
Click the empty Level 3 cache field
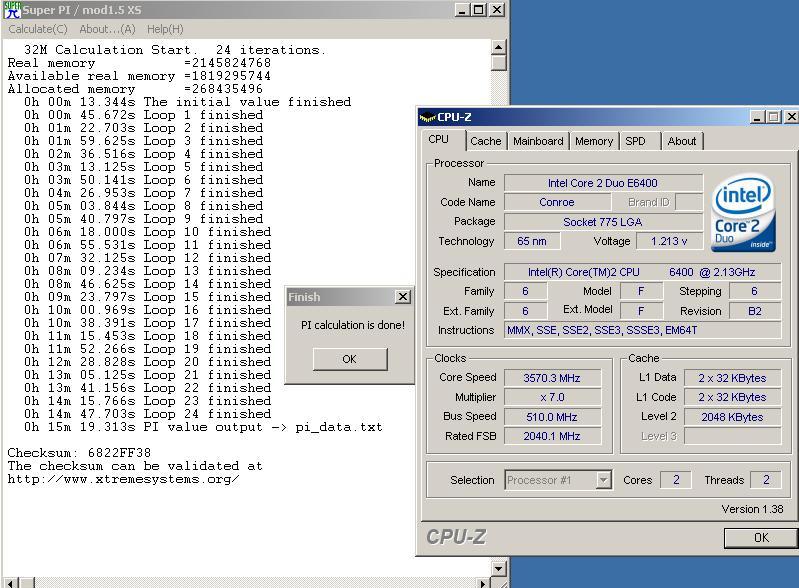732,436
